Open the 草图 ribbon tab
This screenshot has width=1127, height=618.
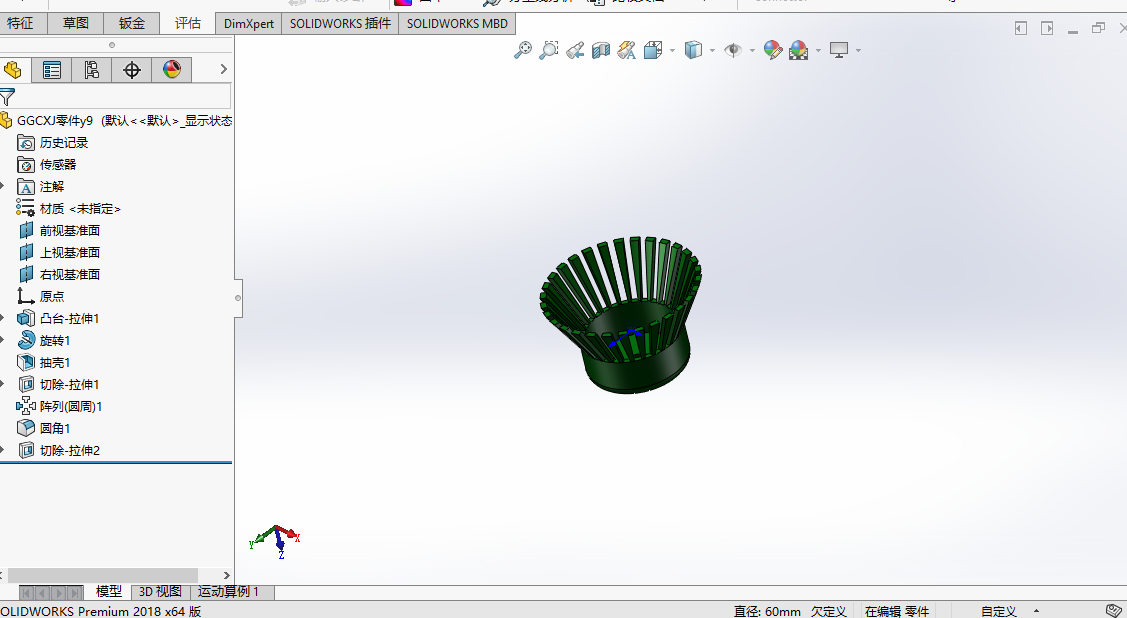pos(75,23)
